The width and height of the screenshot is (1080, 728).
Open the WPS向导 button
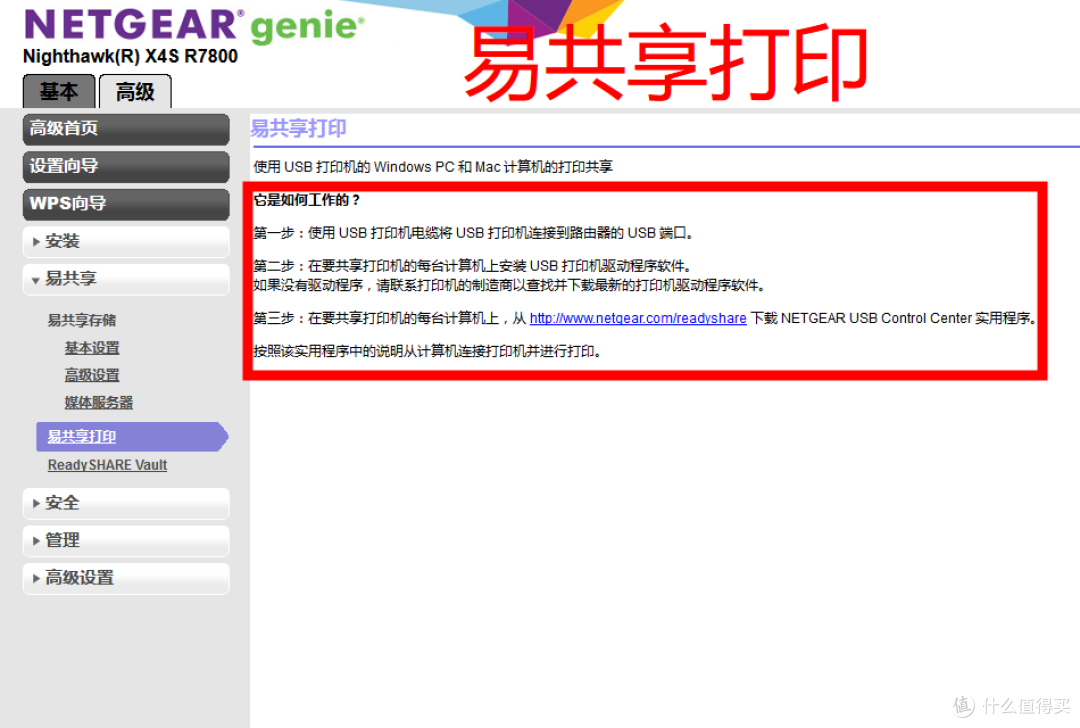point(126,204)
